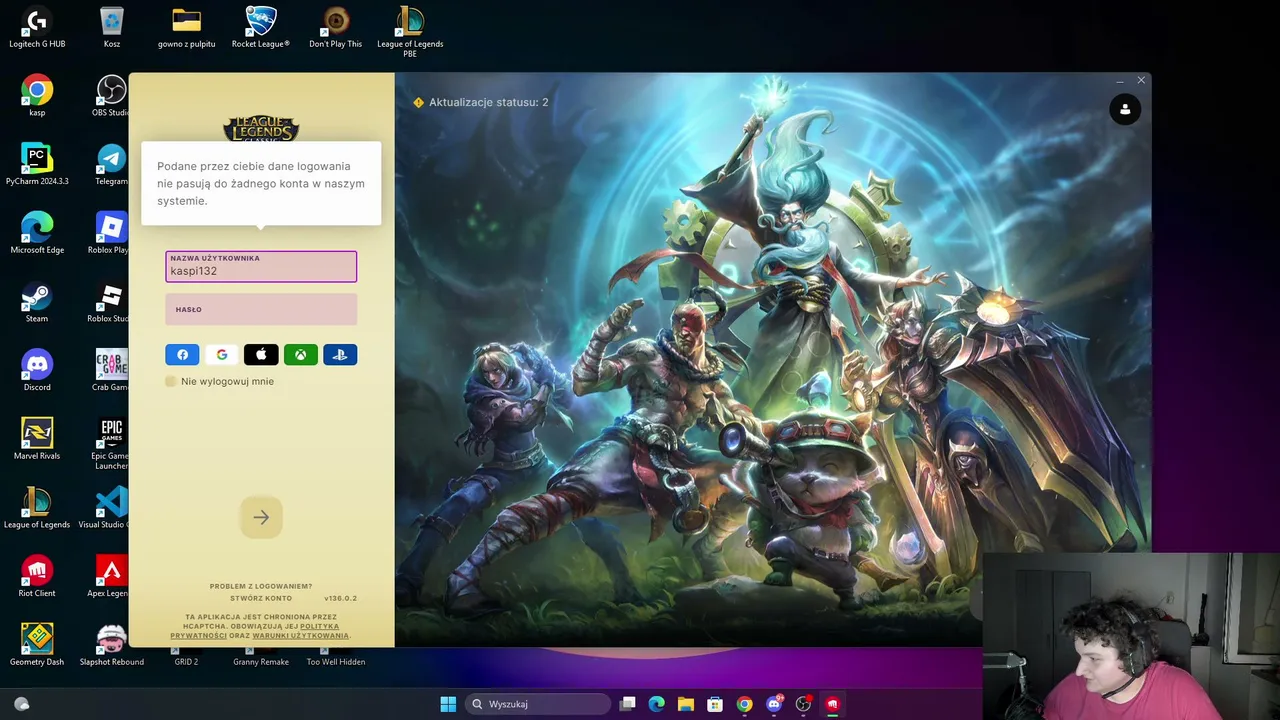Select the League of Legends desktop icon
Viewport: 1280px width, 720px height.
[37, 508]
